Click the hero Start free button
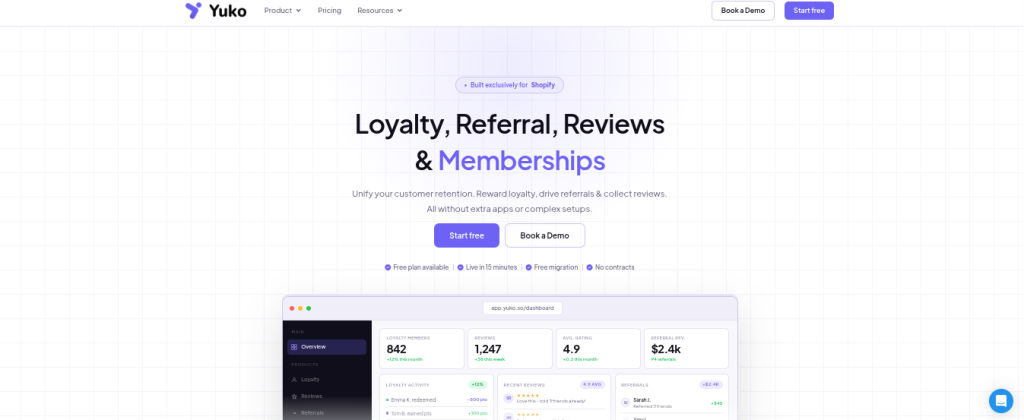1024x420 pixels. [466, 236]
